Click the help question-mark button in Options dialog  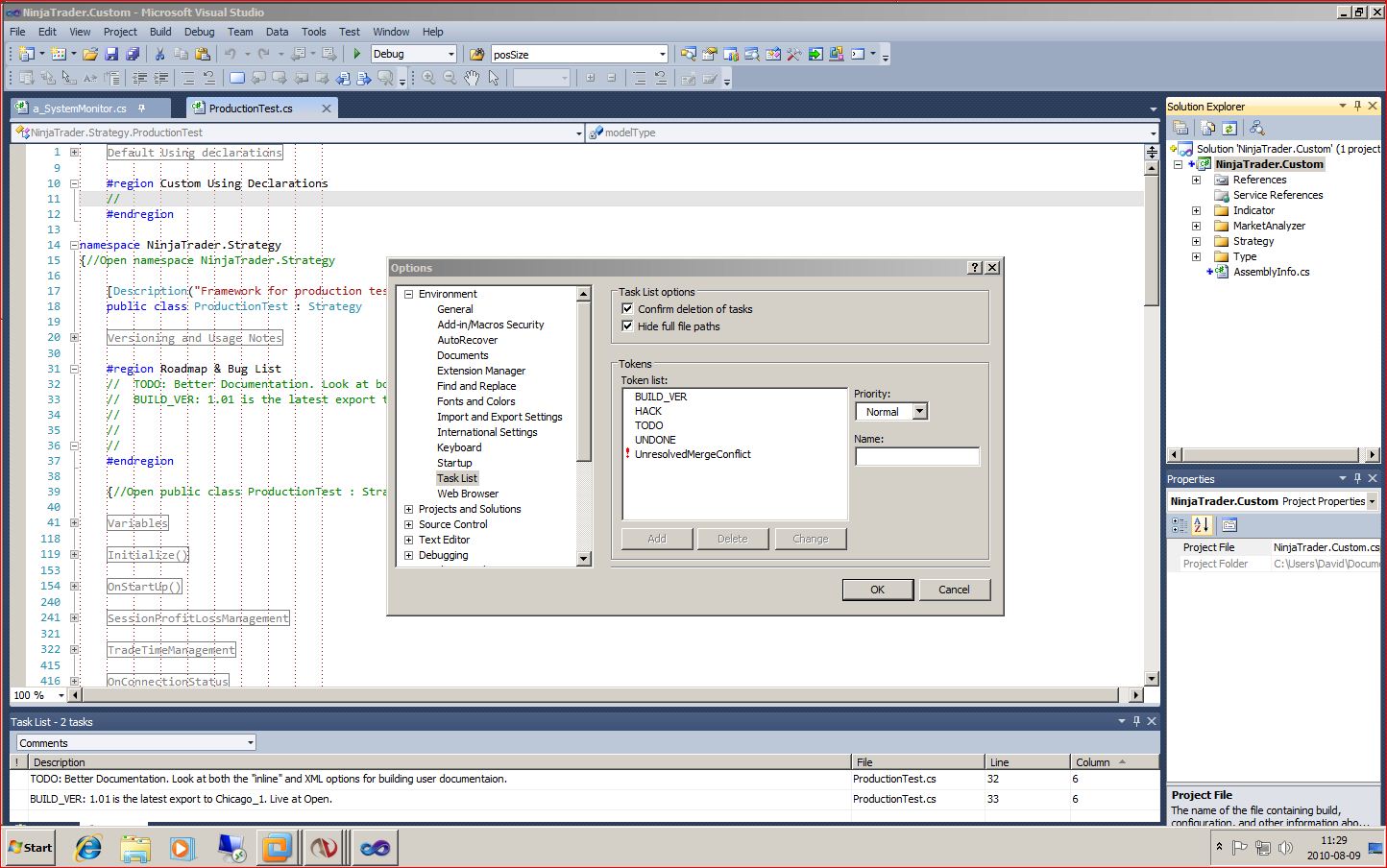[976, 268]
